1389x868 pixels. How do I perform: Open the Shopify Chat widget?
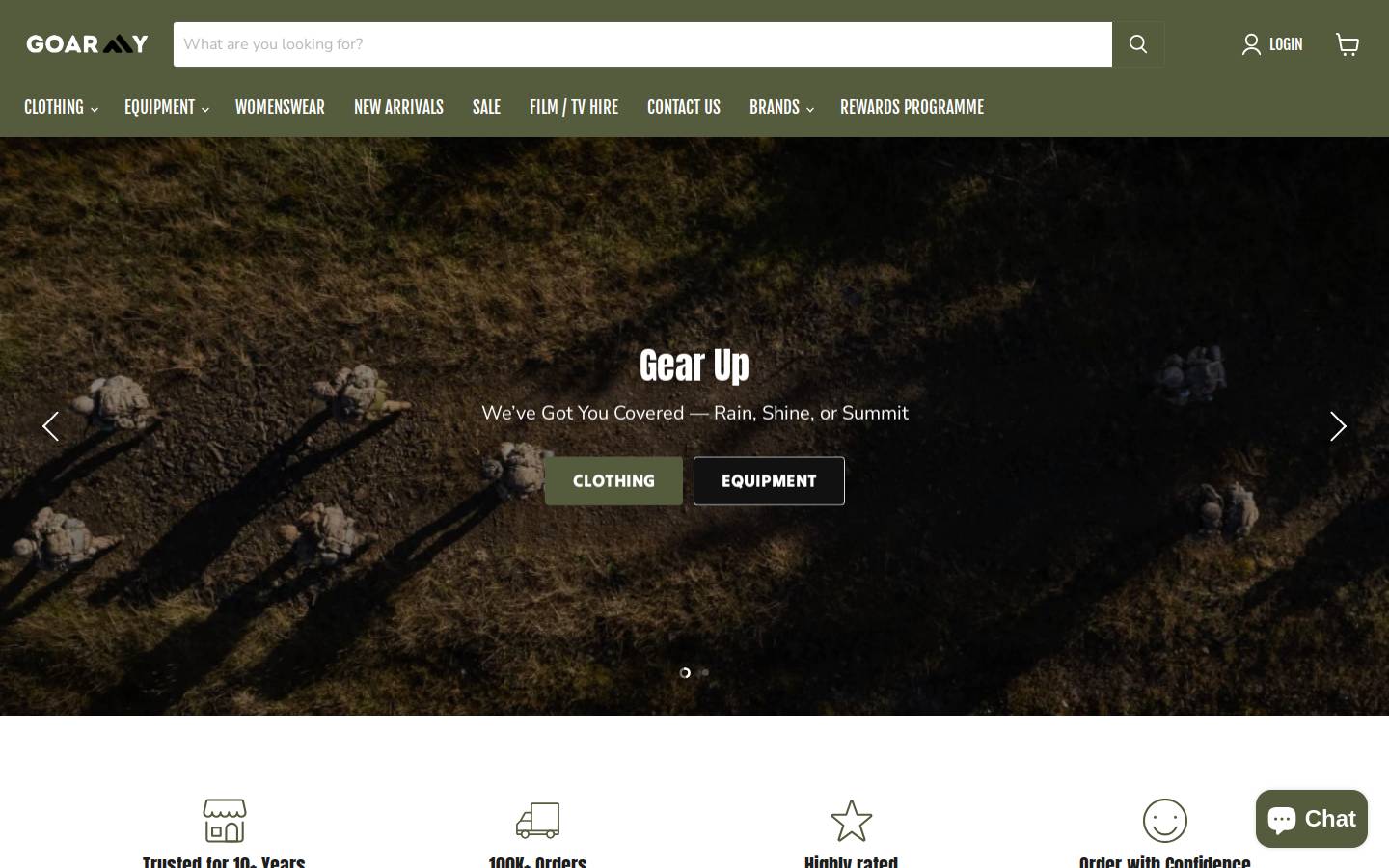[x=1311, y=819]
